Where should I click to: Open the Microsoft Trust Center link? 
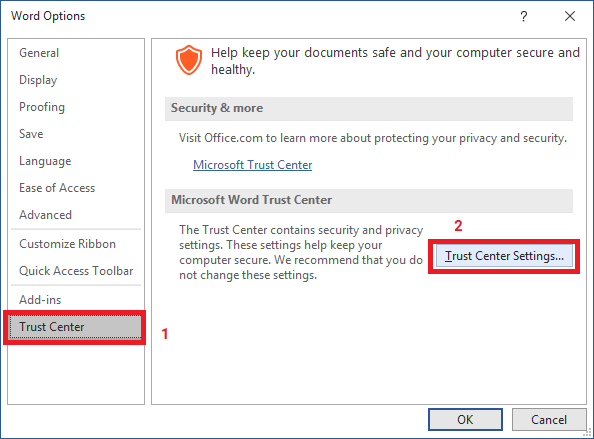click(252, 165)
